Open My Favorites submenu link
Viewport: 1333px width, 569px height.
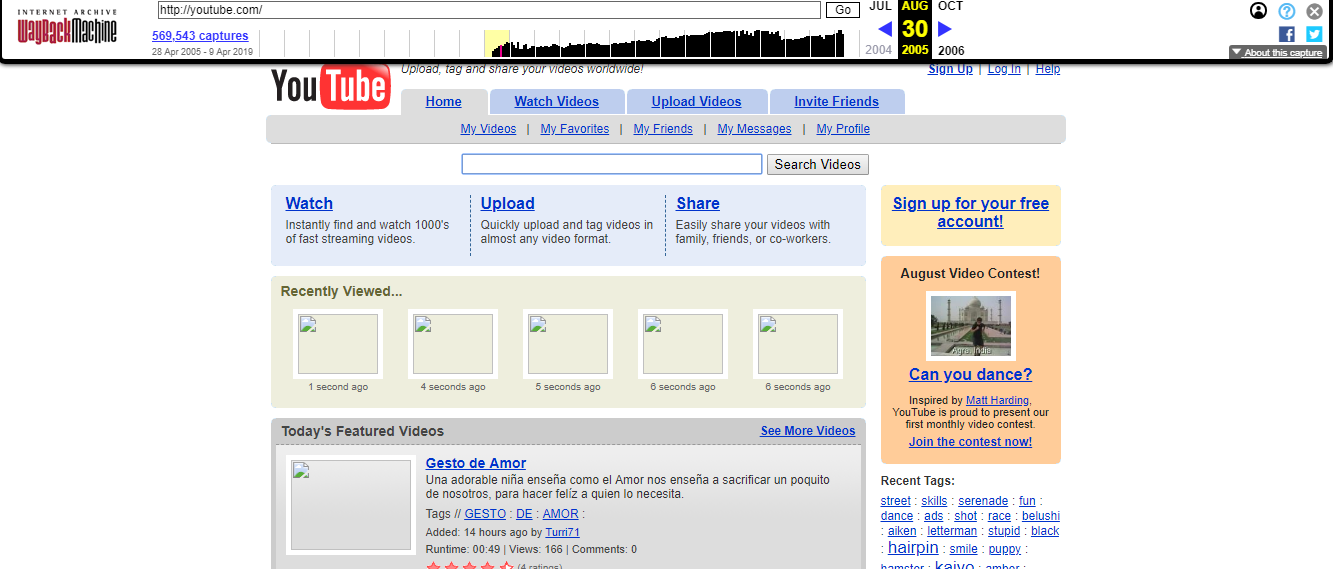coord(575,129)
